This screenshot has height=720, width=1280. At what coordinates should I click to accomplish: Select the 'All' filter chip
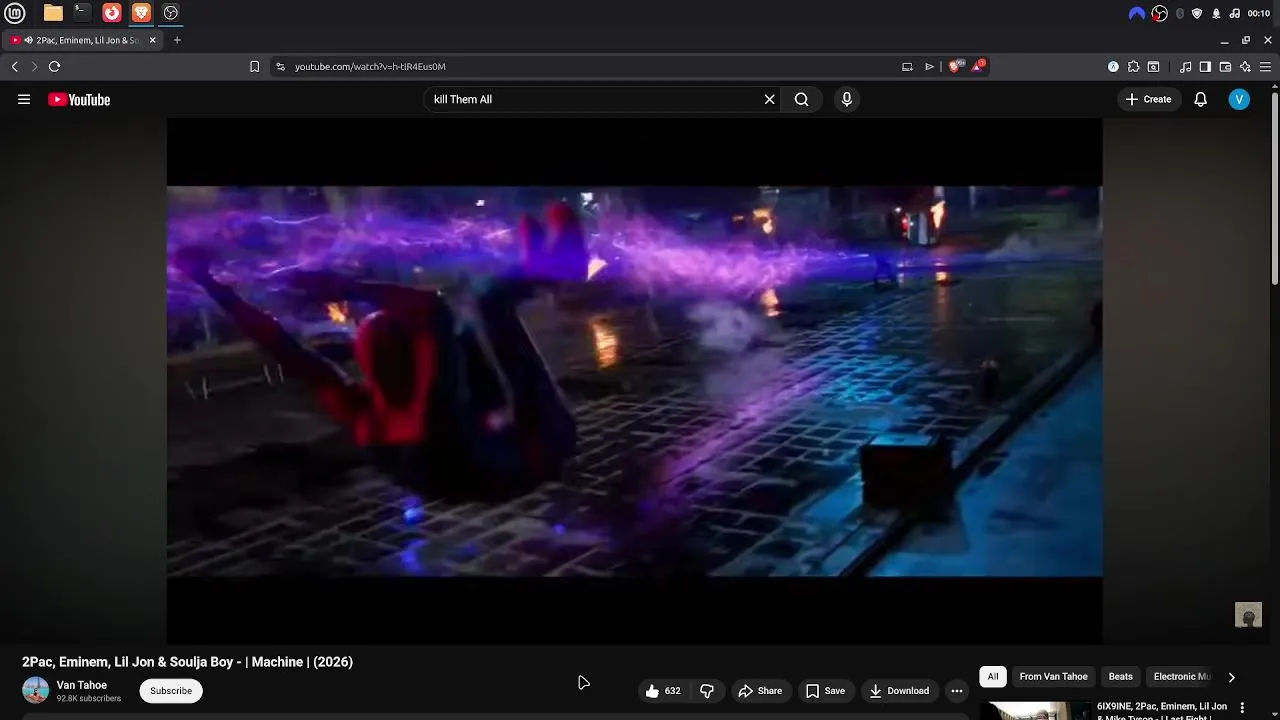pyautogui.click(x=993, y=677)
